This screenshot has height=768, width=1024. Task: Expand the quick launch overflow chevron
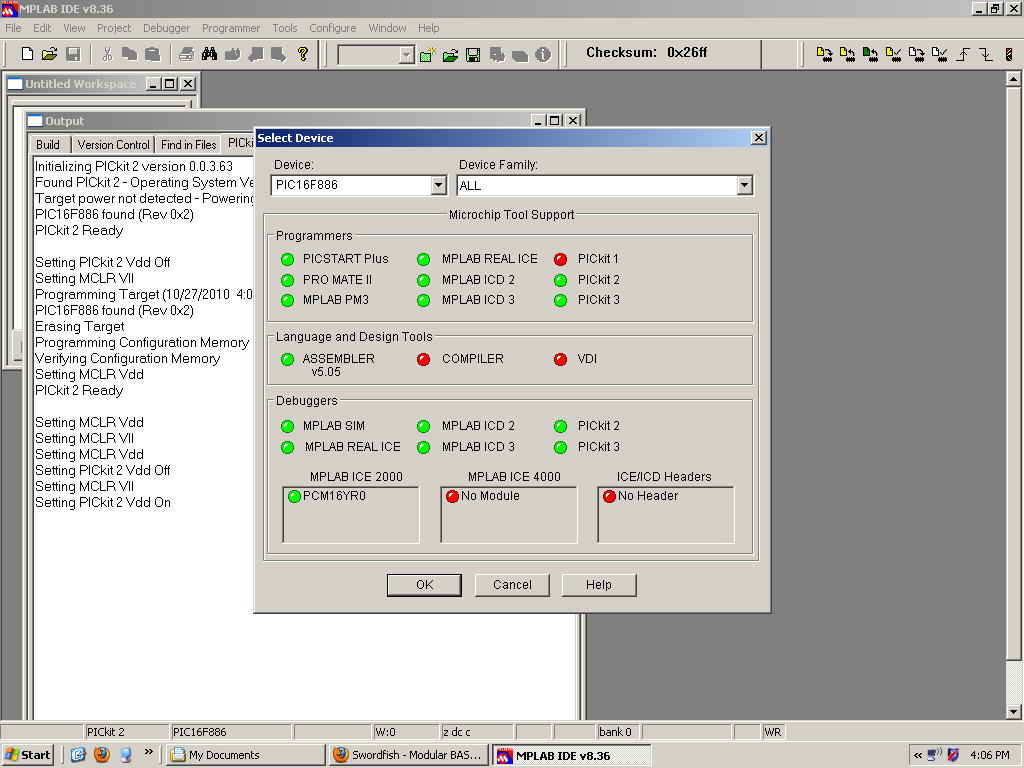tap(149, 752)
